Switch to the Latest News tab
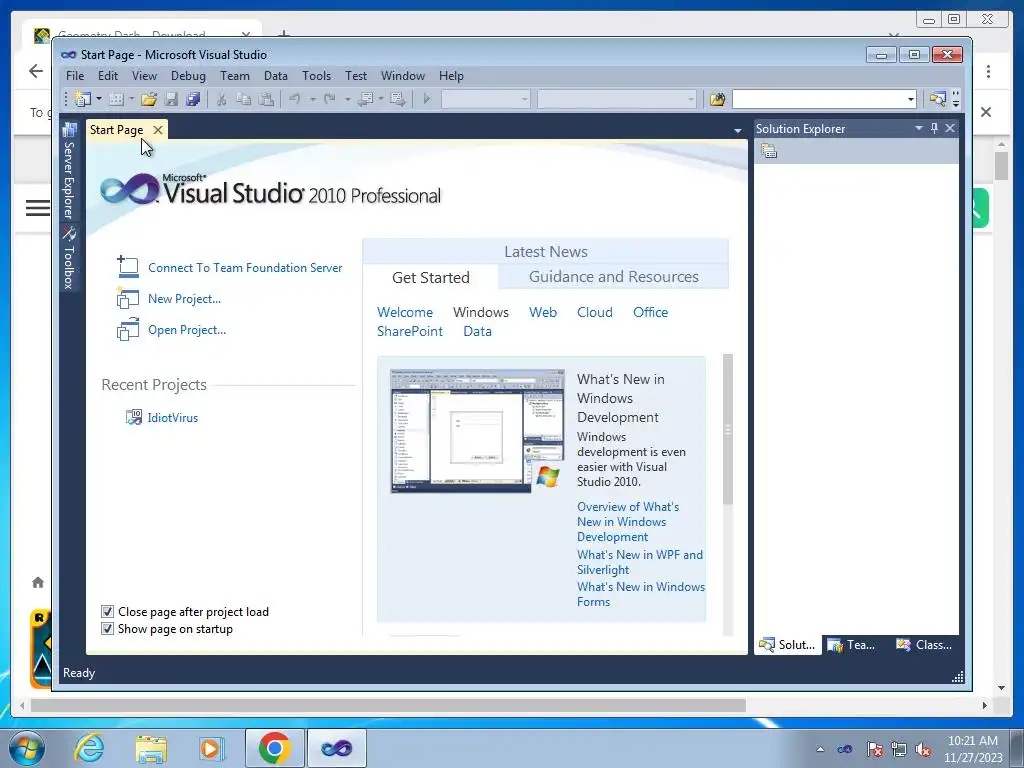Image resolution: width=1024 pixels, height=768 pixels. click(x=545, y=251)
